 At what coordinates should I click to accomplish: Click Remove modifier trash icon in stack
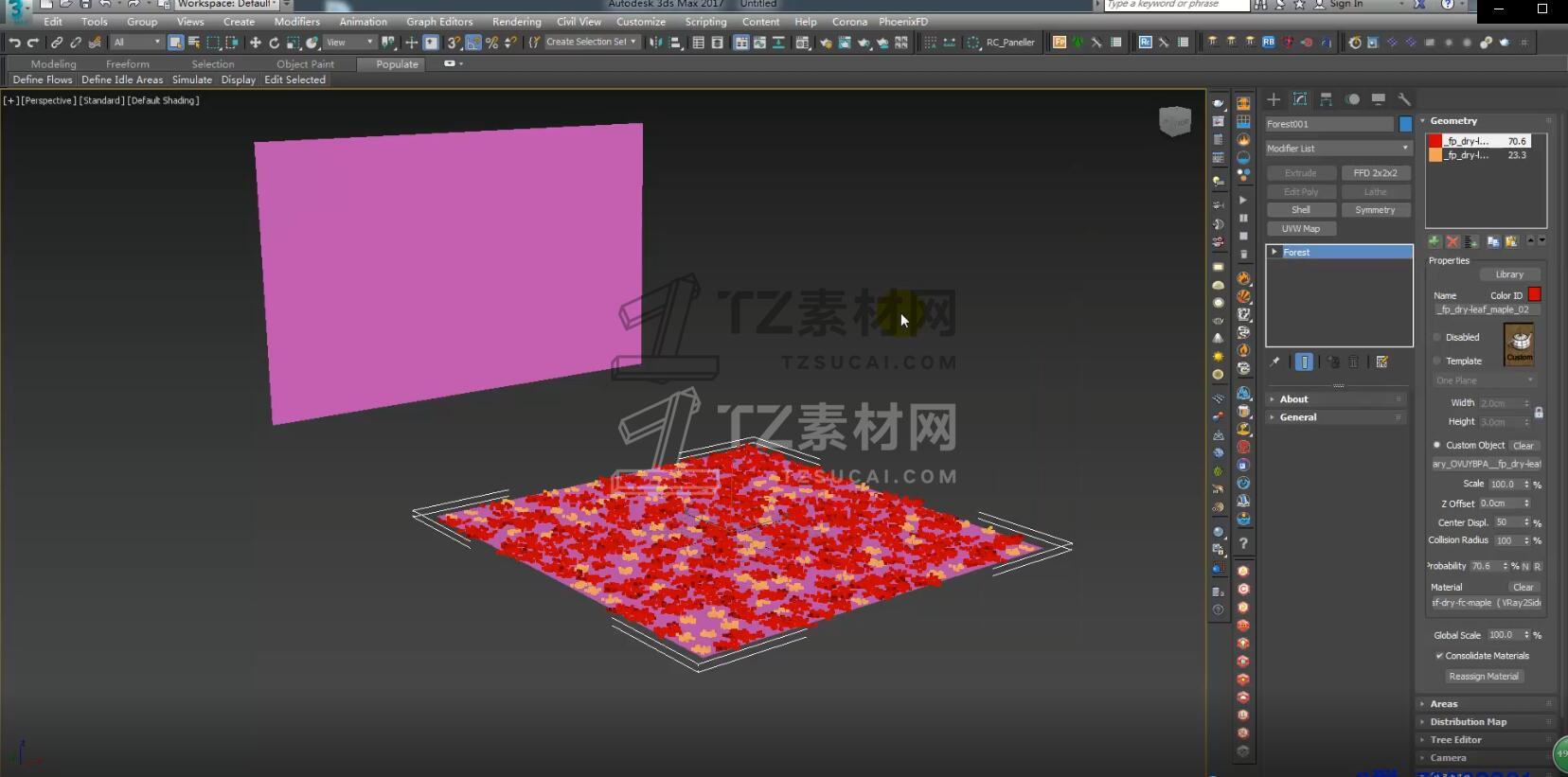(x=1354, y=362)
